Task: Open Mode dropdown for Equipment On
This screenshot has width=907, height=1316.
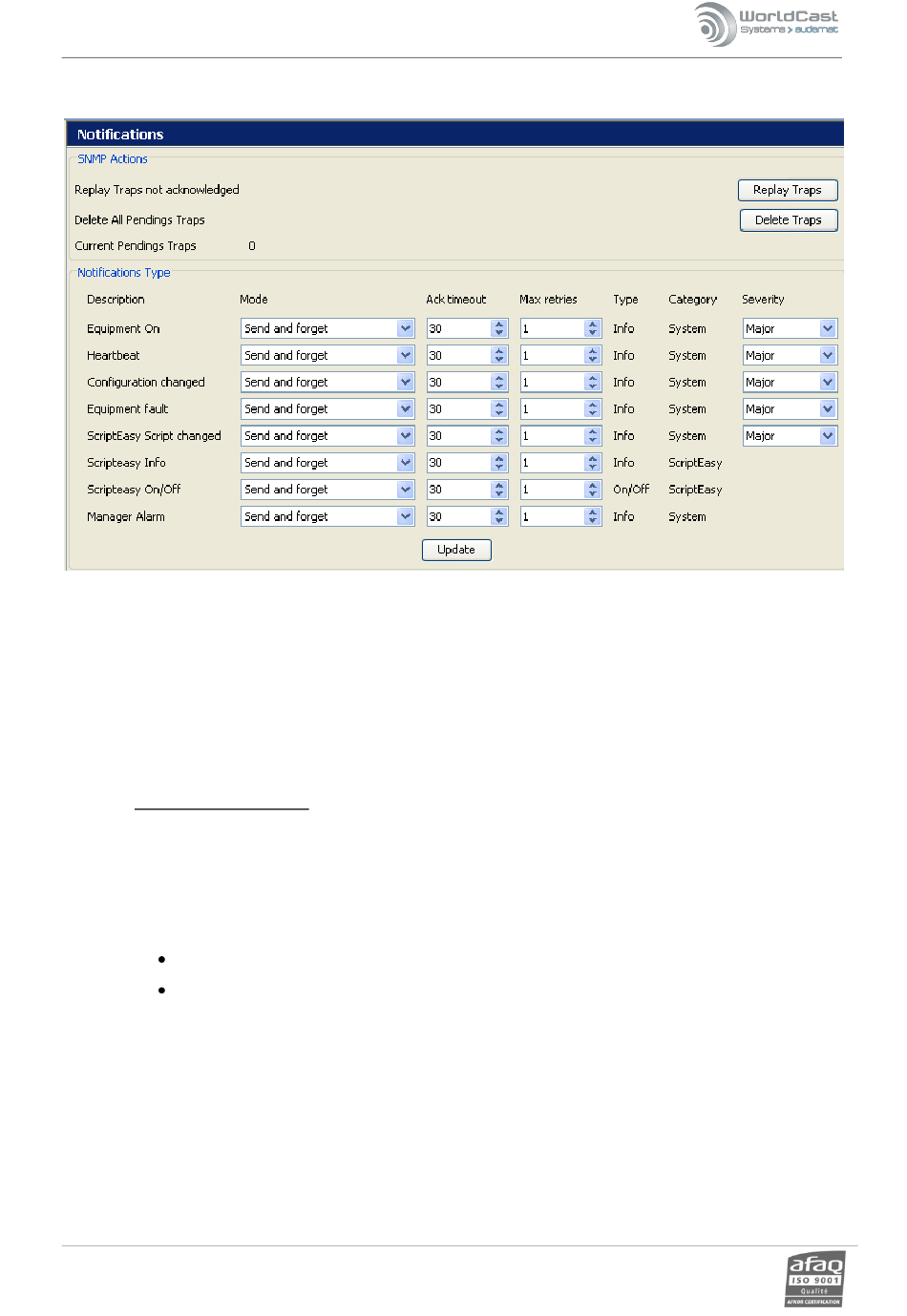Action: [x=327, y=328]
